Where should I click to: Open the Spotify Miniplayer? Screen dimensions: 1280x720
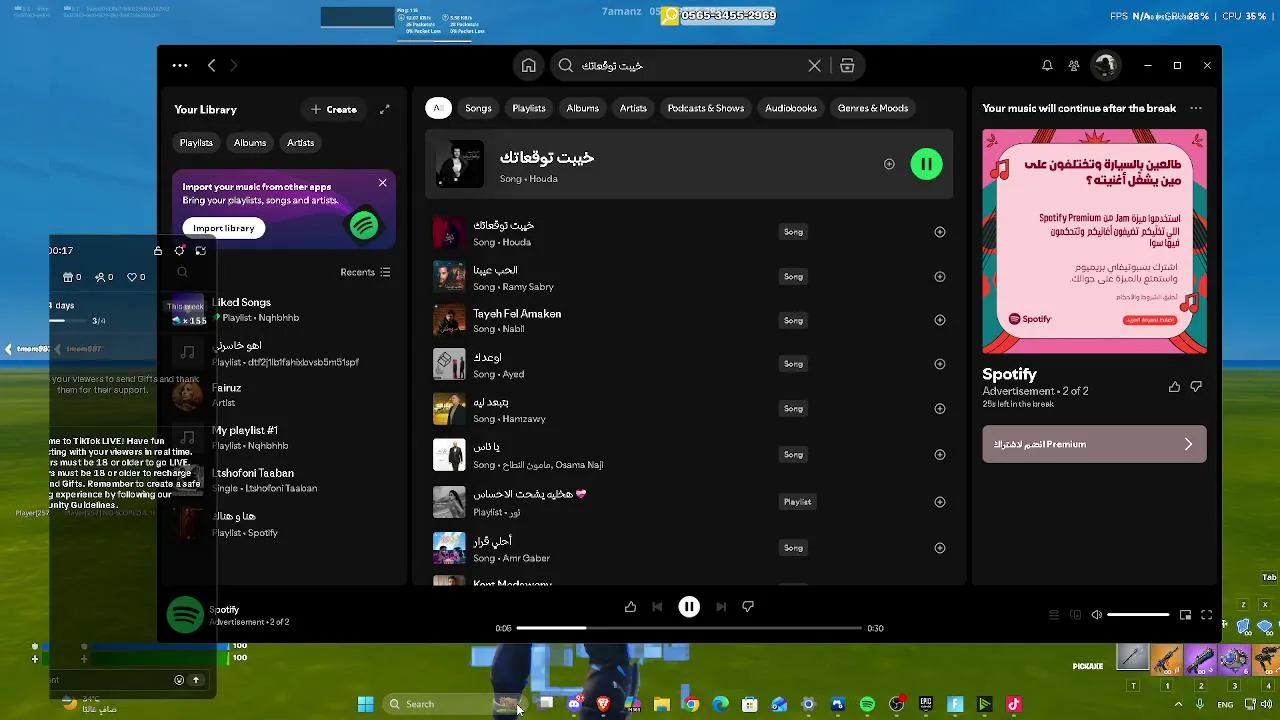point(1185,615)
